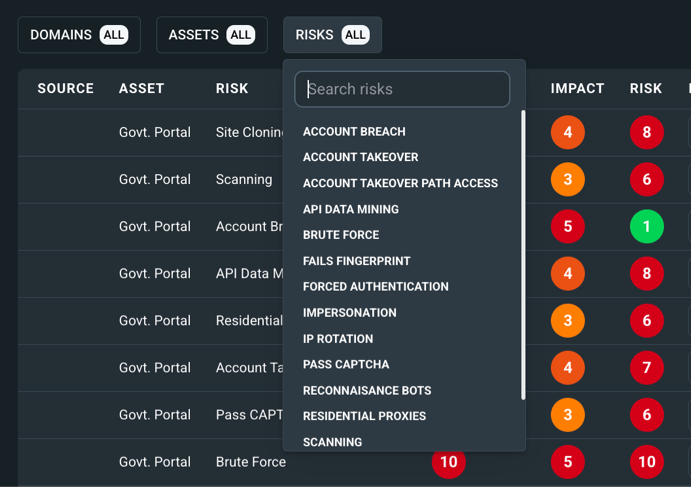Choose FORCED AUTHENTICATION option
The width and height of the screenshot is (691, 487).
[376, 286]
